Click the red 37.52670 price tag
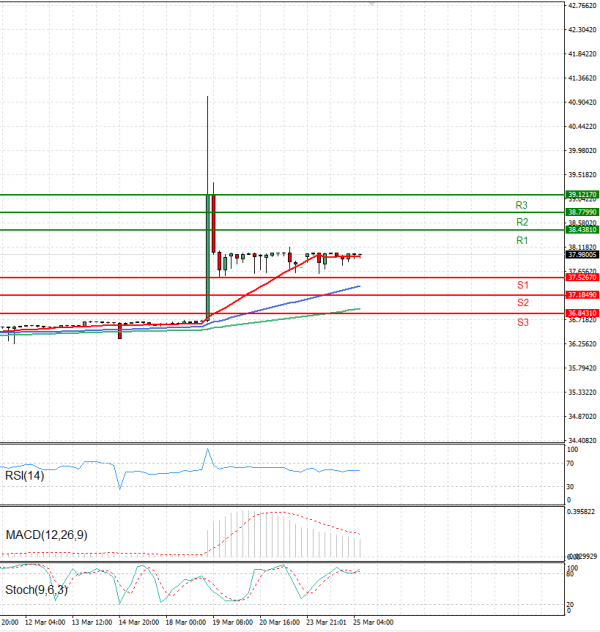This screenshot has width=600, height=632. (581, 277)
